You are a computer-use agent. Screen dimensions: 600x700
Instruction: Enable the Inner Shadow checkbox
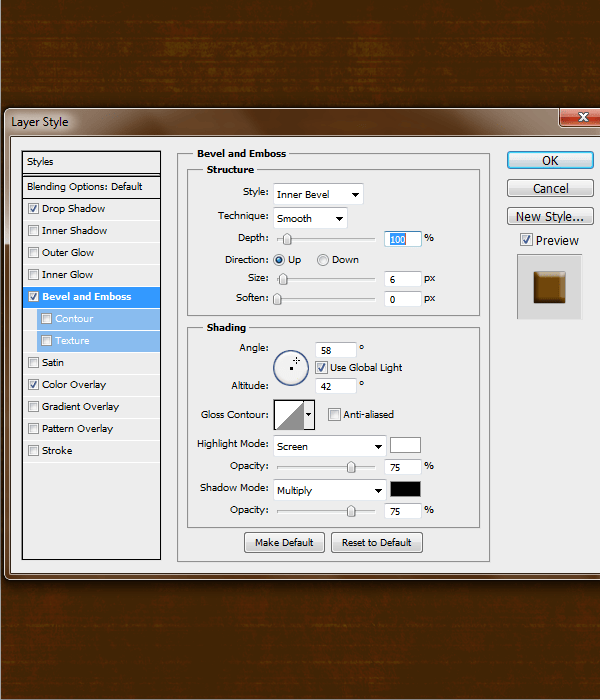33,230
